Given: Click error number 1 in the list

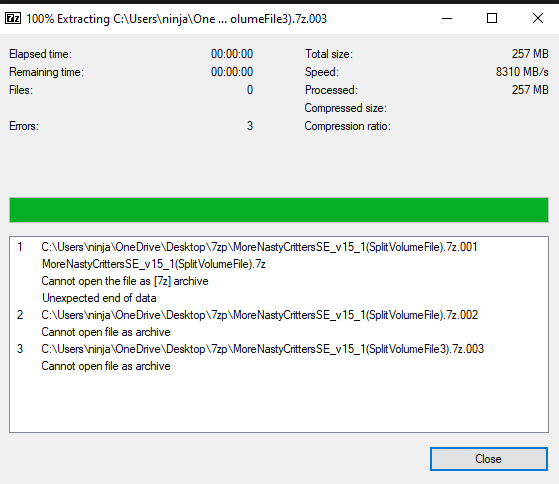Looking at the screenshot, I should (x=20, y=247).
